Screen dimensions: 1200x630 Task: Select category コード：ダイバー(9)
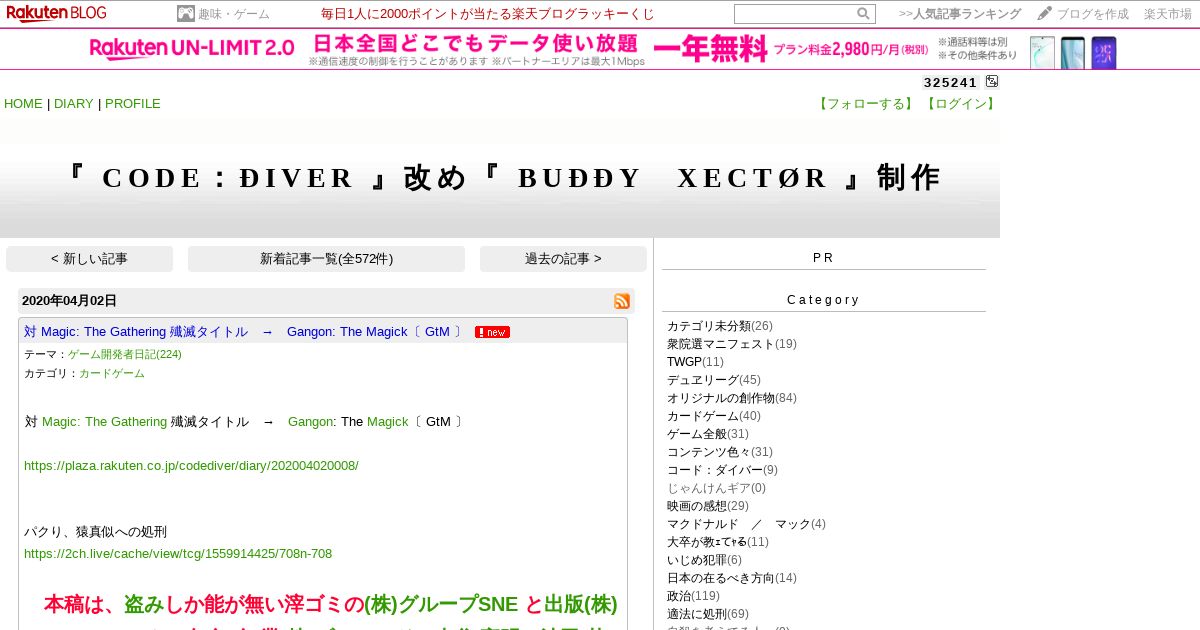point(722,470)
